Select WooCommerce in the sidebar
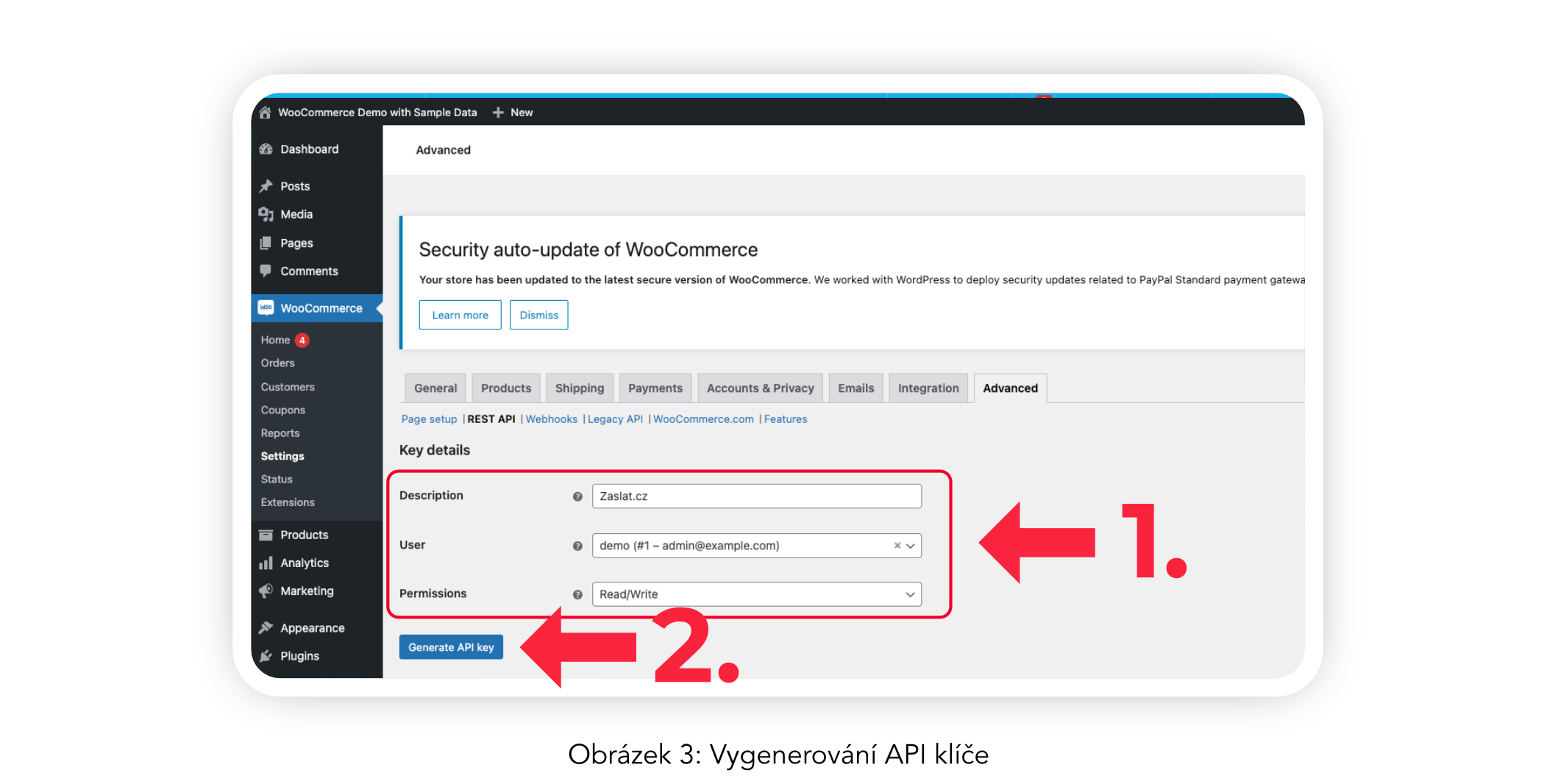 point(321,308)
